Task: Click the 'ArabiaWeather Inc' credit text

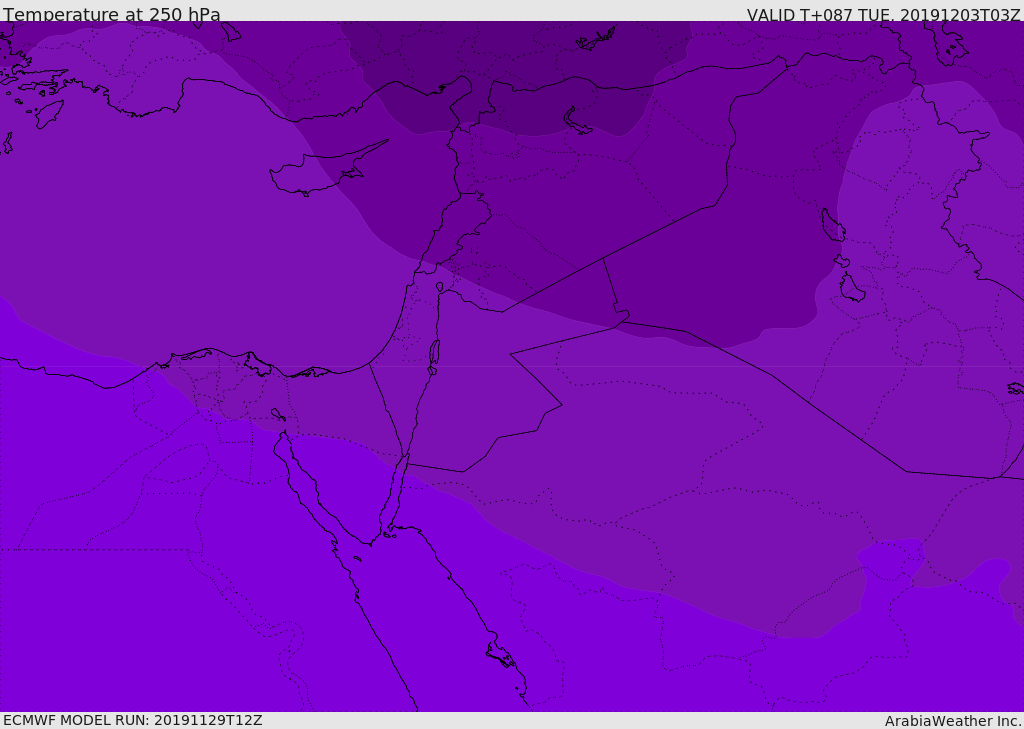Action: 952,721
